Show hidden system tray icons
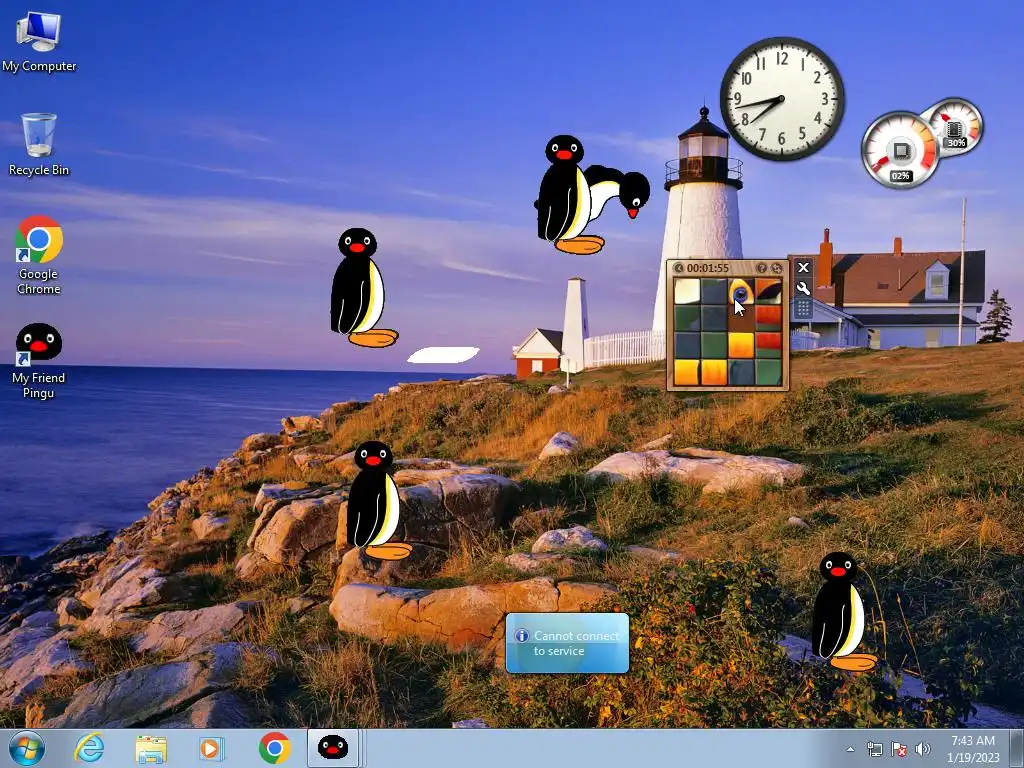Screen dimensions: 1024x768 pos(850,749)
